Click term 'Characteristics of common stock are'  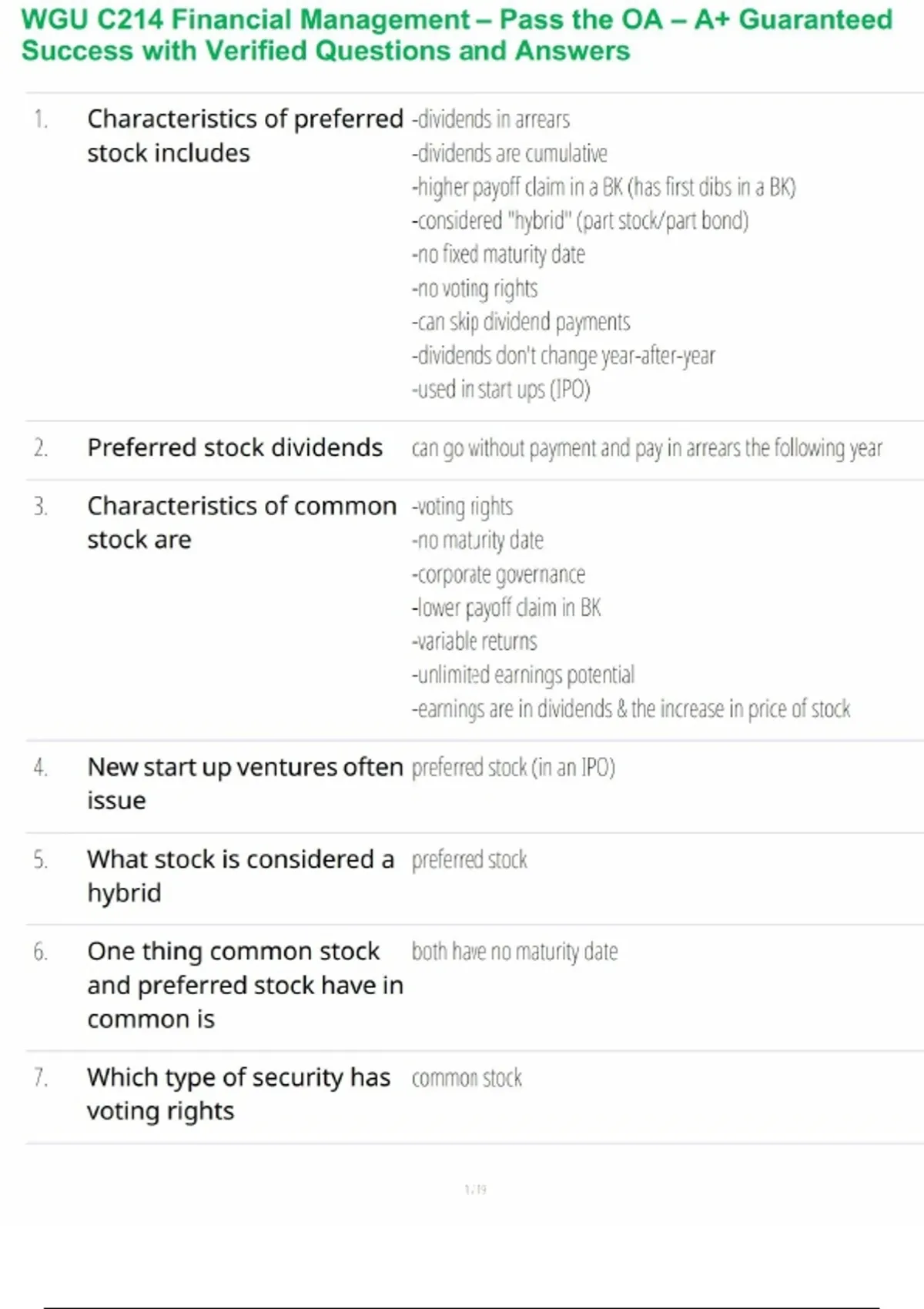[x=242, y=522]
